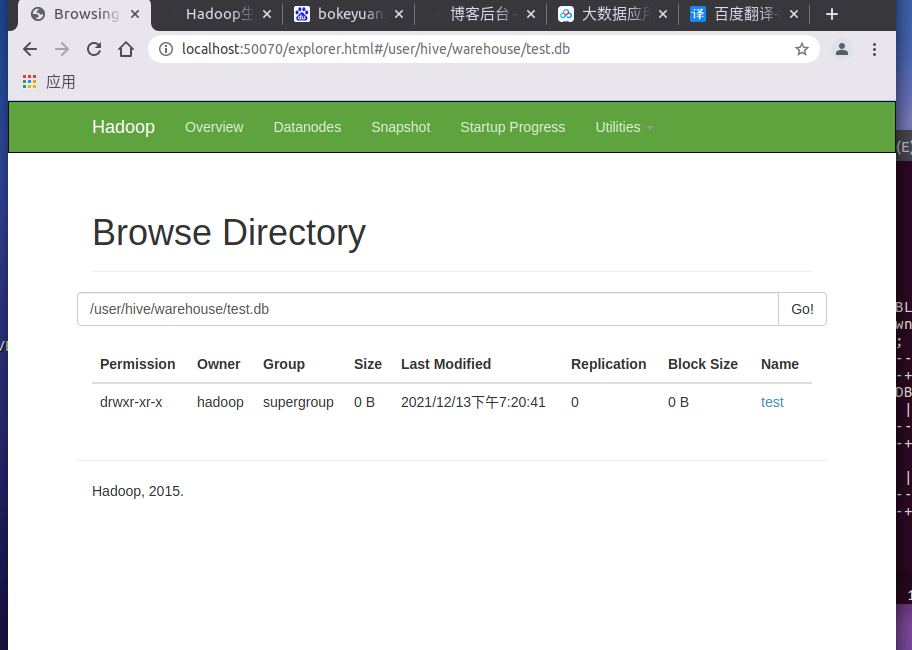Close the bokeyuan tab
Image resolution: width=912 pixels, height=650 pixels.
click(x=399, y=14)
